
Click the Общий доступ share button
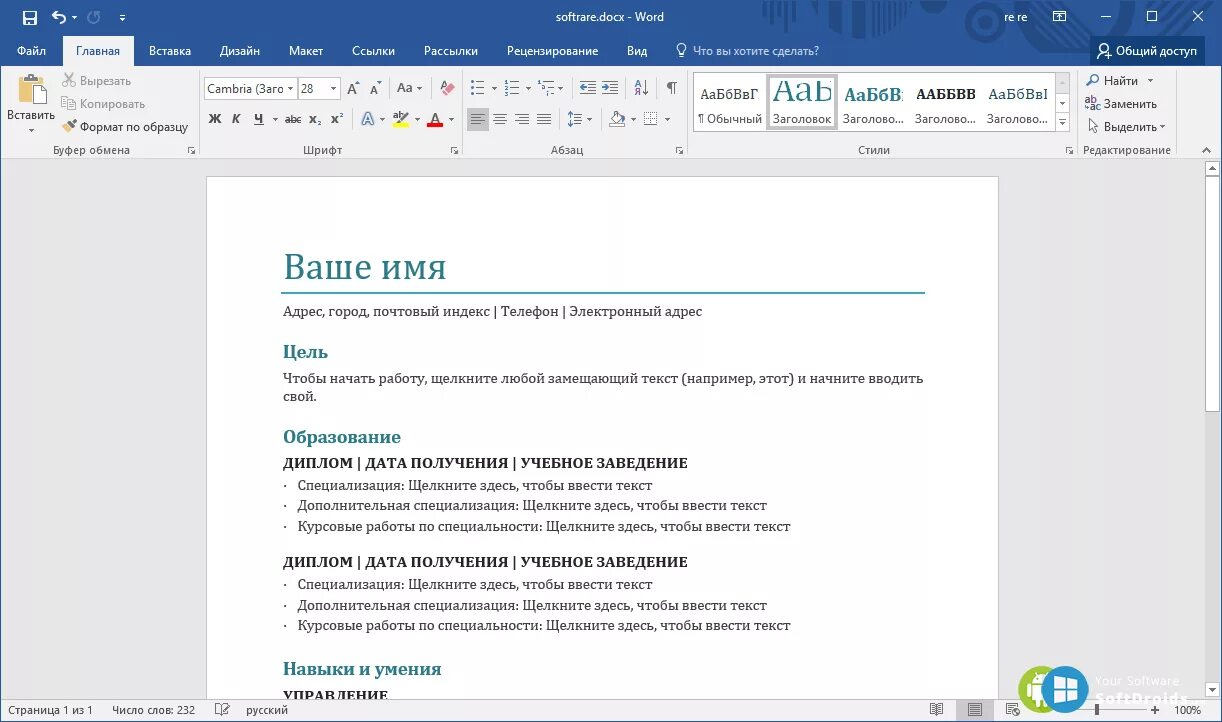[1146, 51]
